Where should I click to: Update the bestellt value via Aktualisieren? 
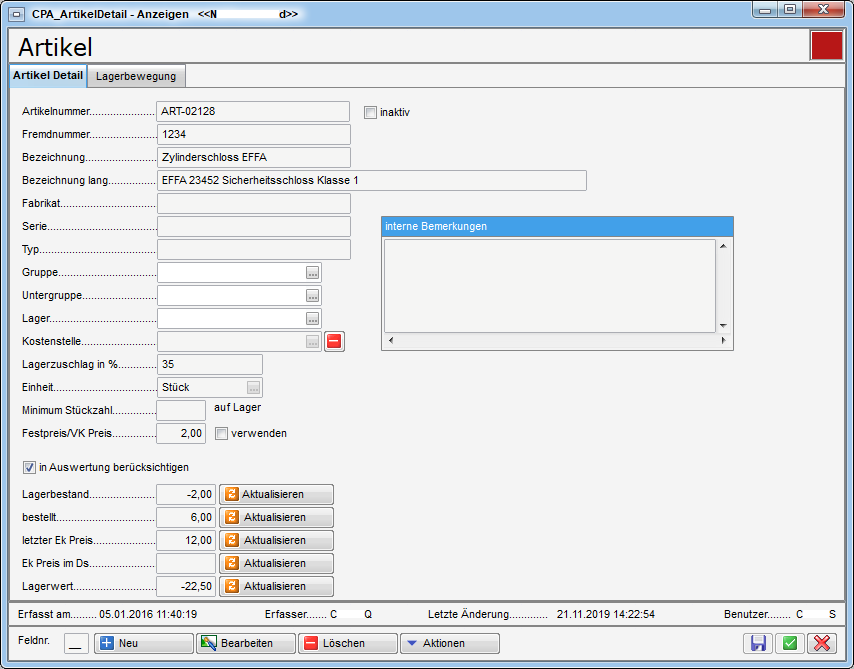point(276,517)
